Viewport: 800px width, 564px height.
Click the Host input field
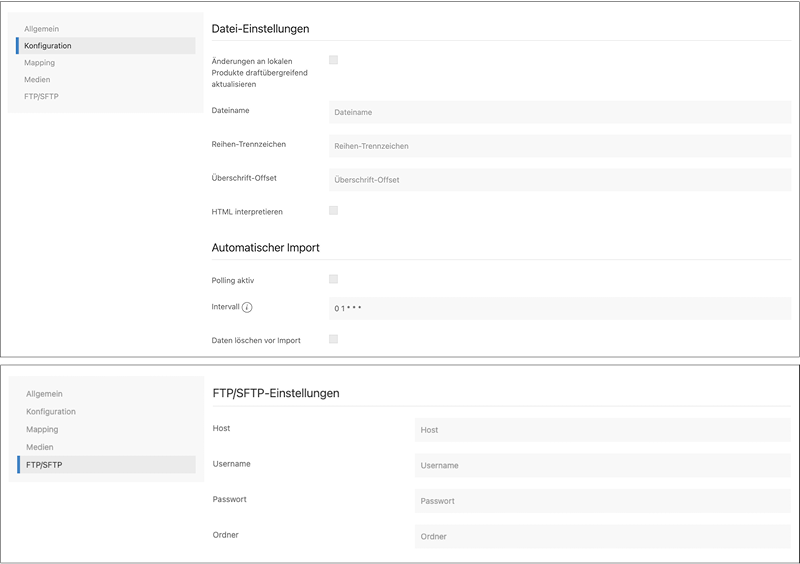pos(602,430)
